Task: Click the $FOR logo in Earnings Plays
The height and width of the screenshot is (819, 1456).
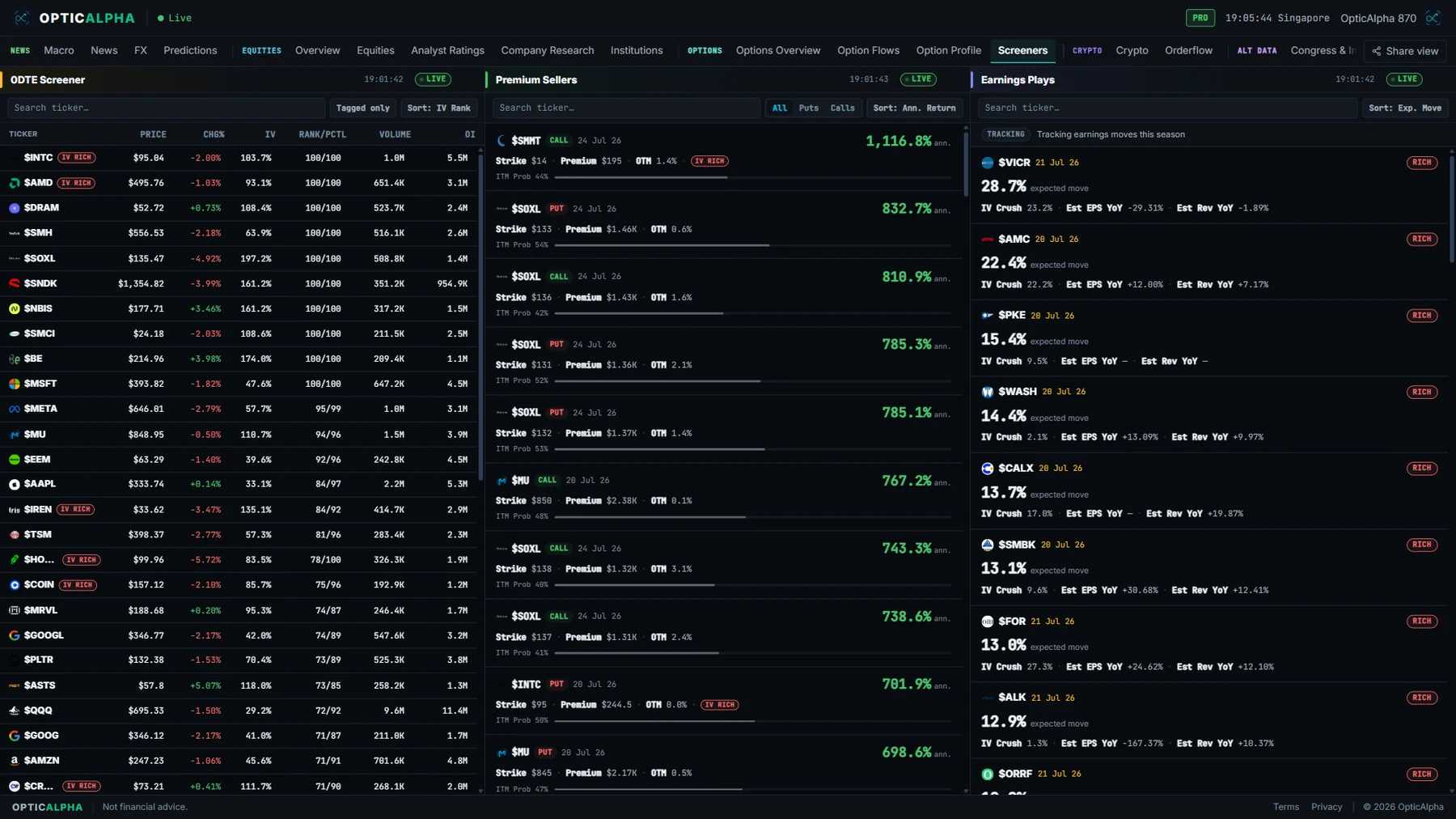Action: [x=988, y=622]
